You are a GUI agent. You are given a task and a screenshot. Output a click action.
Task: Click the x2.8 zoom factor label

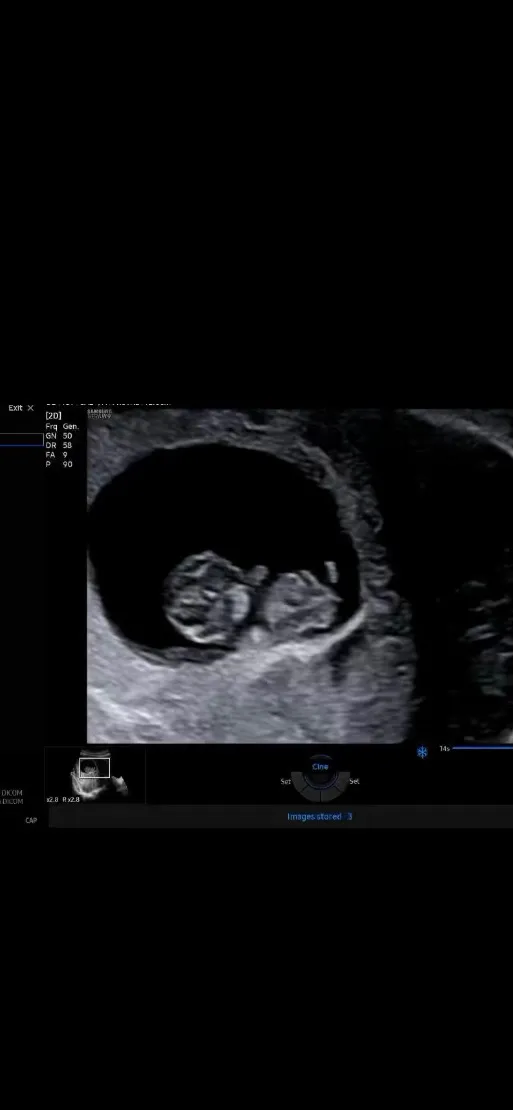(52, 799)
